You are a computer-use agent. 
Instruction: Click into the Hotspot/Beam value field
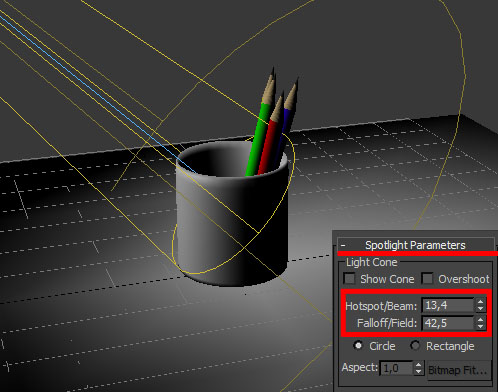pyautogui.click(x=448, y=305)
